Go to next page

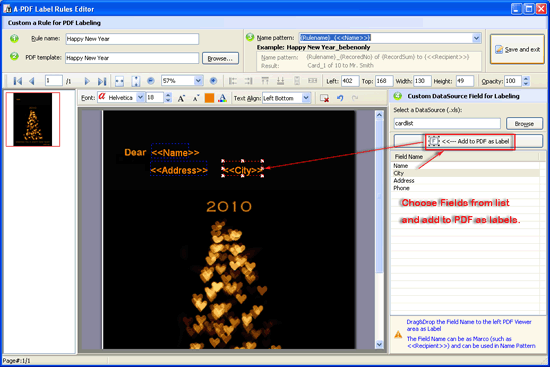click(87, 81)
